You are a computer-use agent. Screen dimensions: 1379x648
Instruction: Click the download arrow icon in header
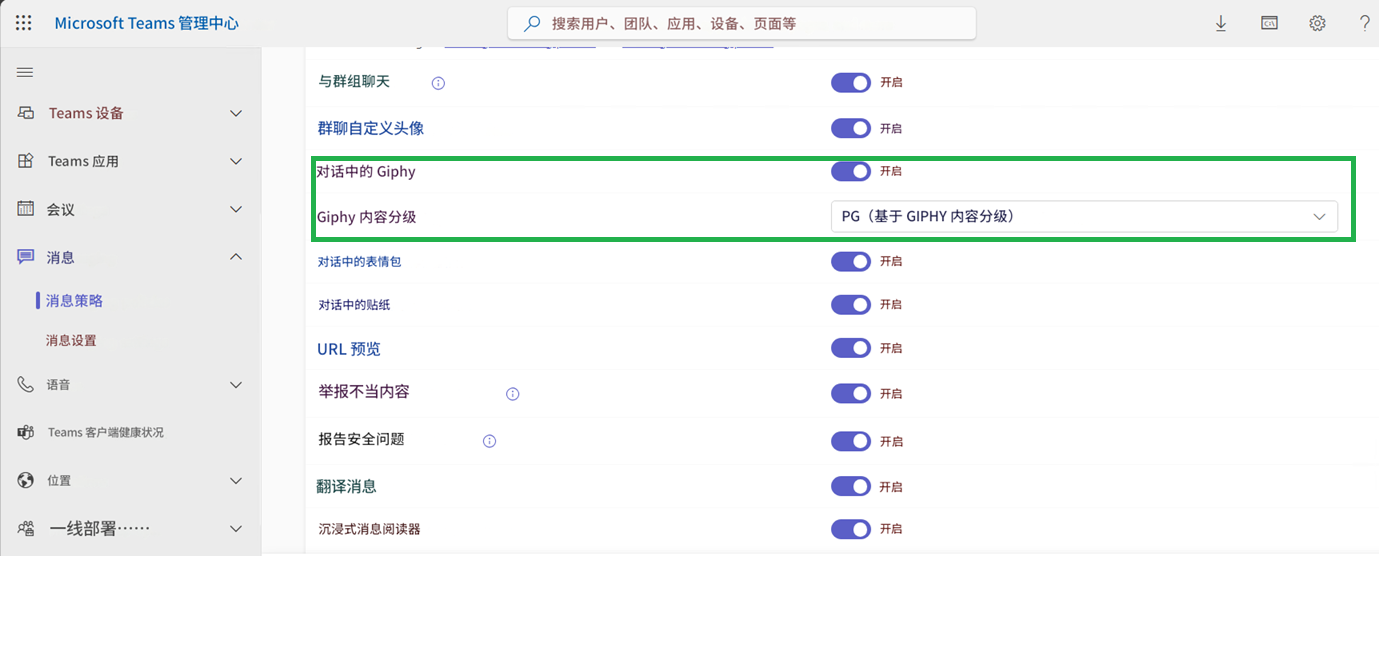[x=1221, y=23]
